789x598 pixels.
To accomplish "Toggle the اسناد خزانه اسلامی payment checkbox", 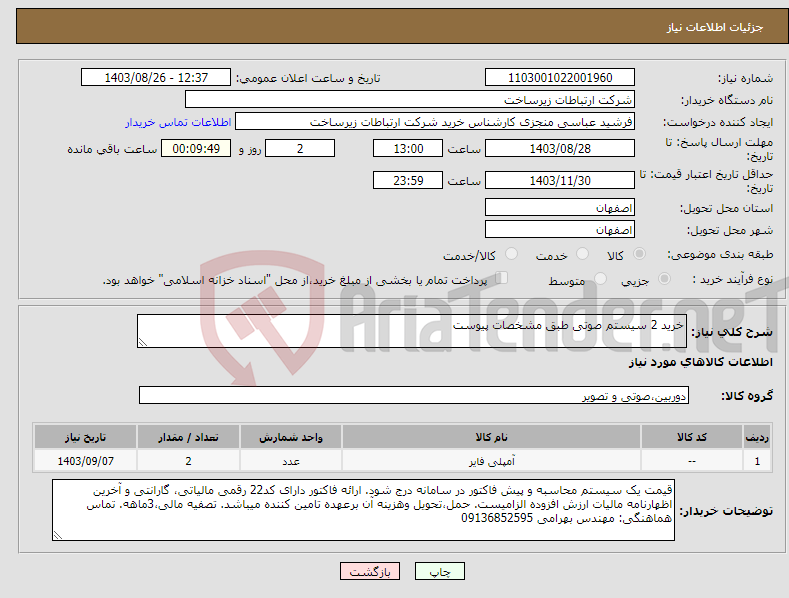I will point(501,278).
